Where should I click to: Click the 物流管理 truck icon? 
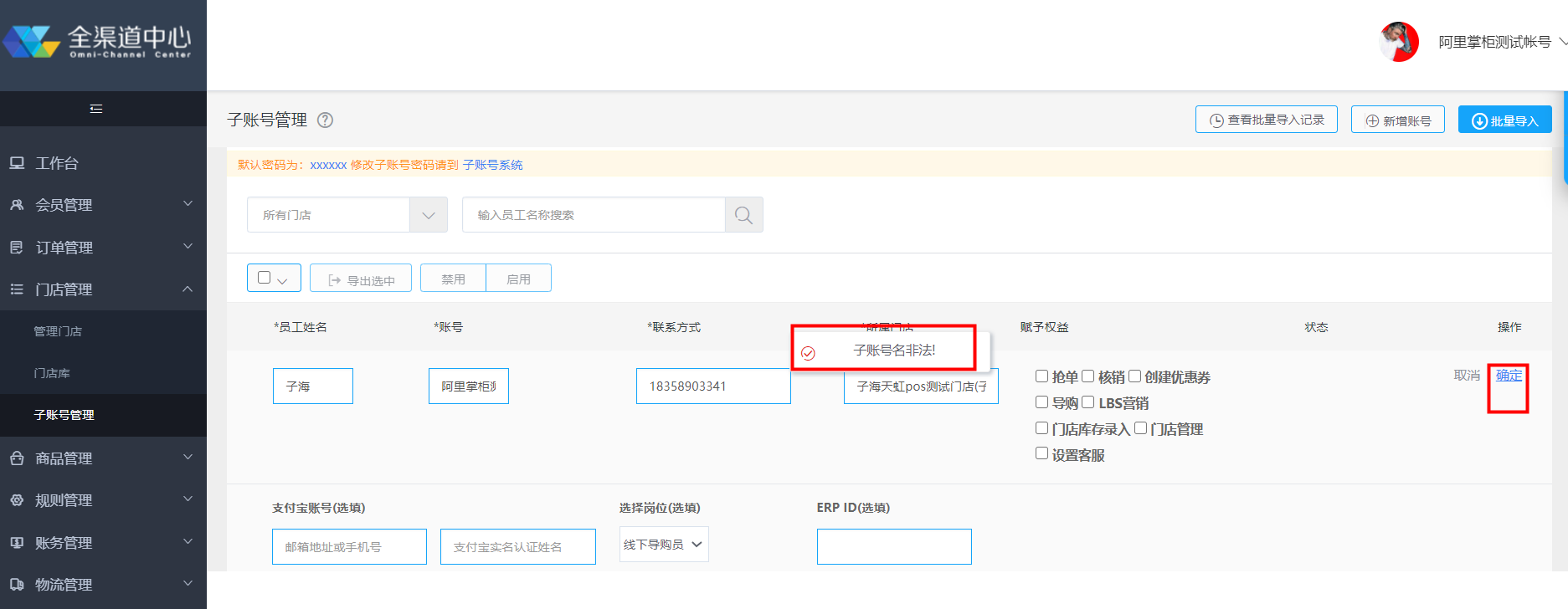[17, 585]
